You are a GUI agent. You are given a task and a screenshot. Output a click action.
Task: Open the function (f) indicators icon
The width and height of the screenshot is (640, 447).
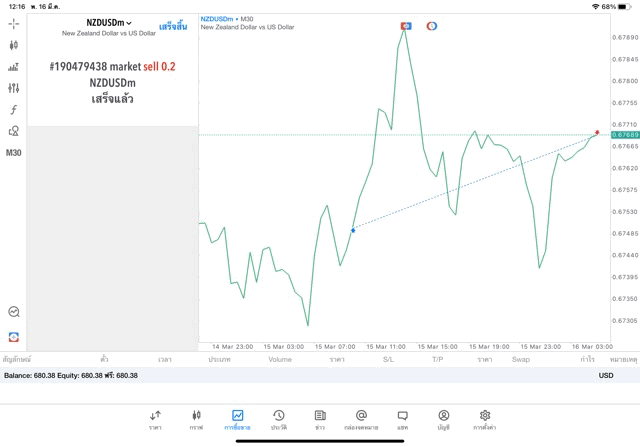pyautogui.click(x=13, y=109)
